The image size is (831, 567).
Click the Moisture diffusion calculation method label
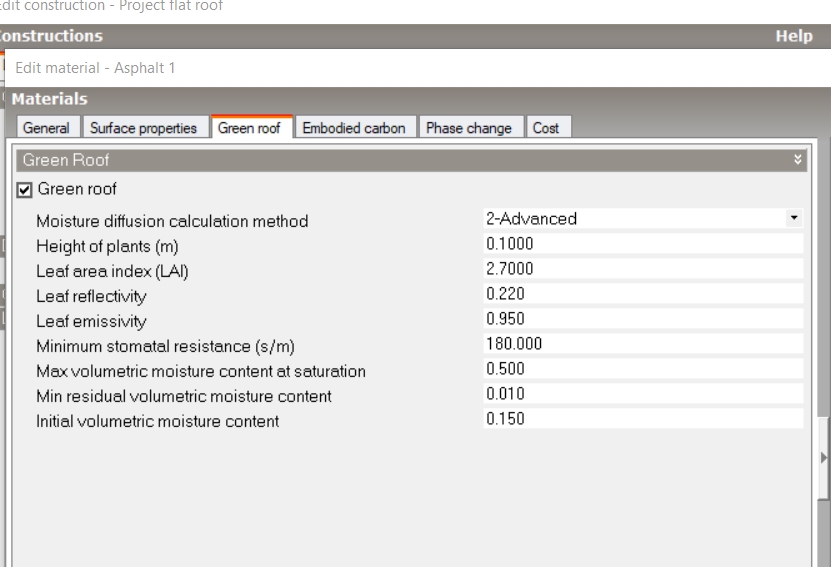click(x=172, y=221)
